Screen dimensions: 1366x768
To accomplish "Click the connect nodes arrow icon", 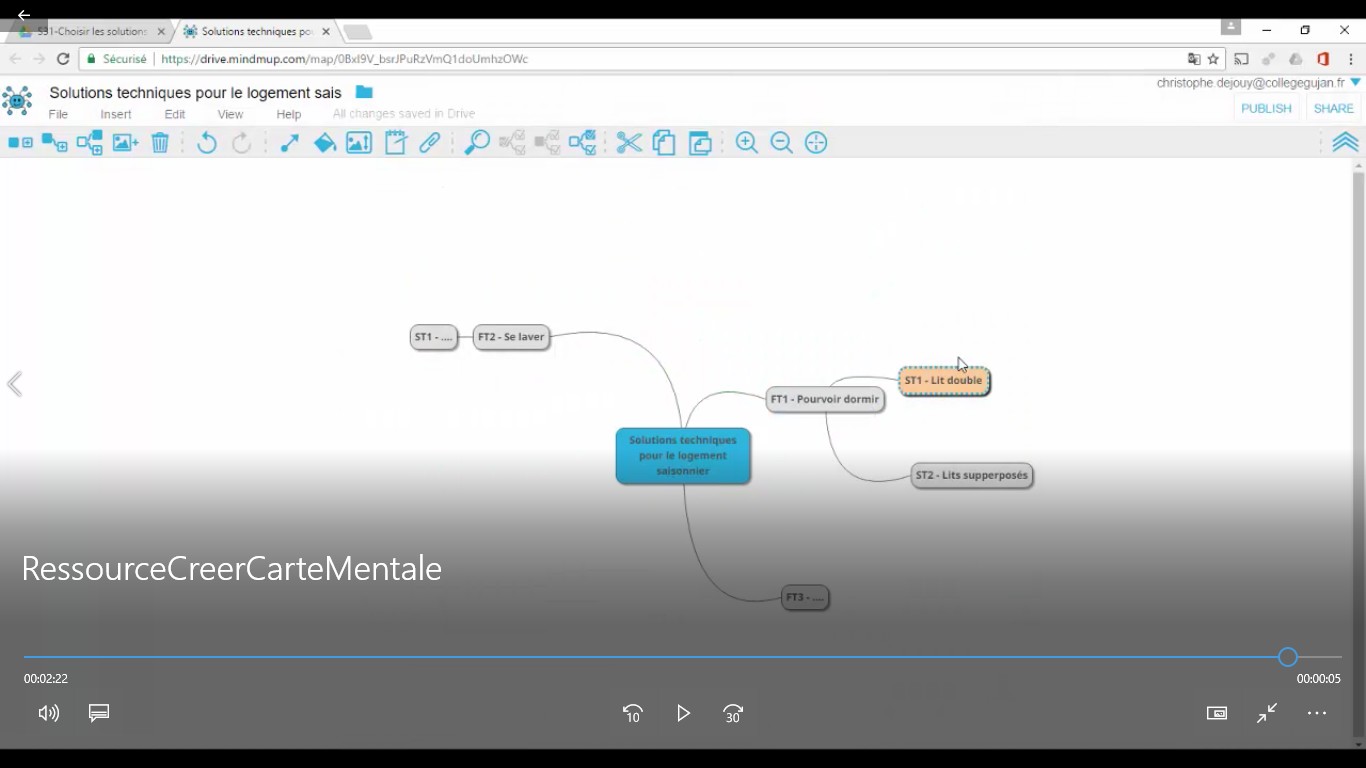I will coord(290,143).
